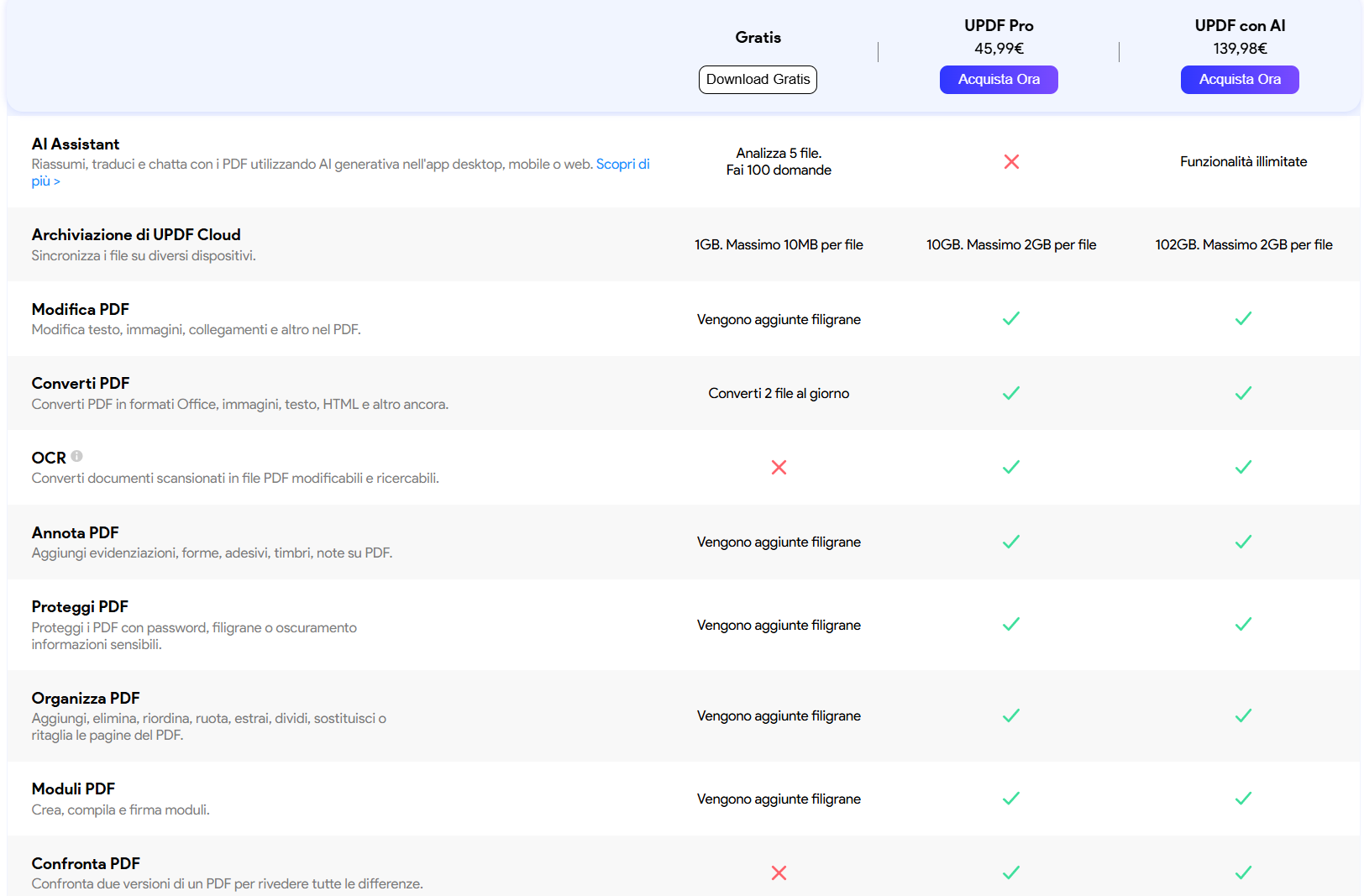Click OCR checkmark under UPDF Pro
The image size is (1364, 896).
1011,467
